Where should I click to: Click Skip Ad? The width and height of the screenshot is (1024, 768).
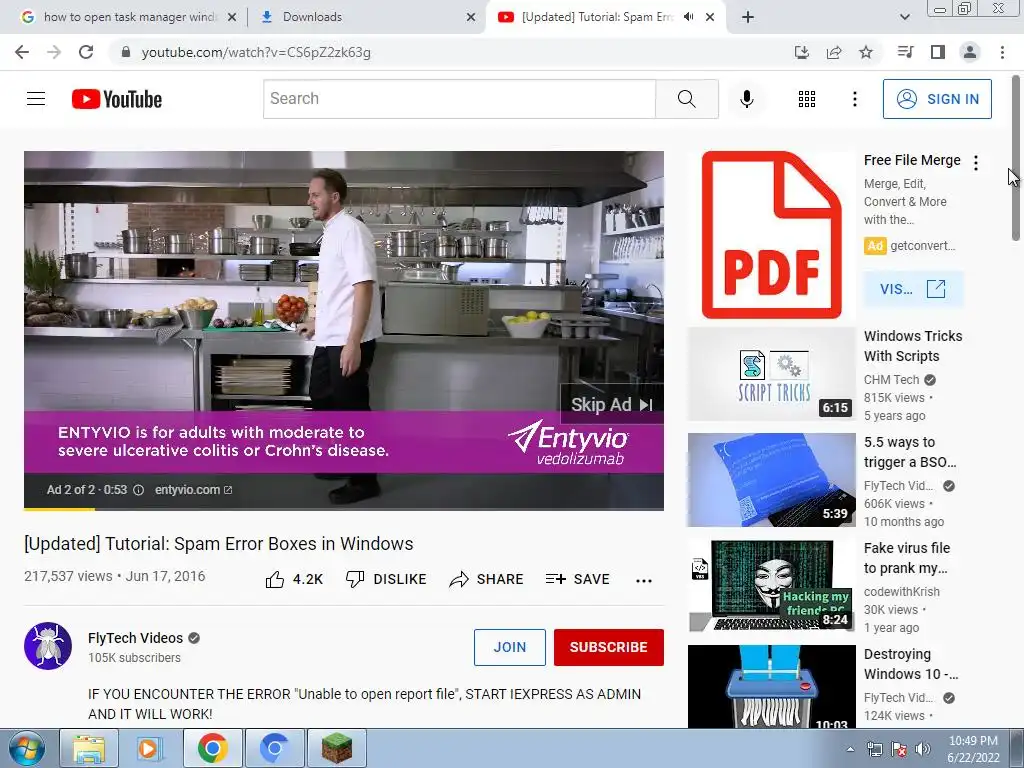coord(611,404)
